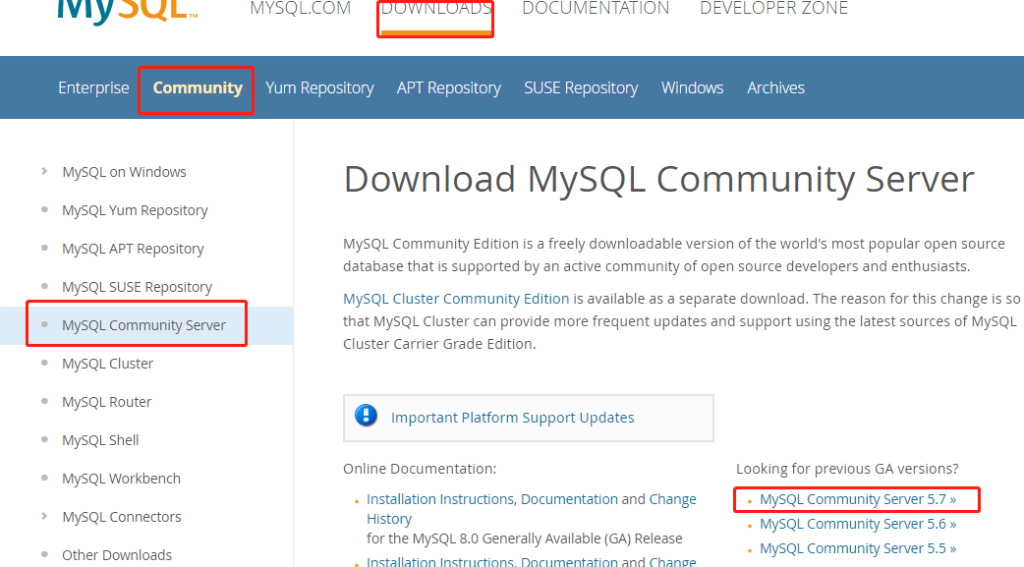The width and height of the screenshot is (1024, 567).
Task: Open the first Documentation link for 8.0
Action: click(x=569, y=499)
